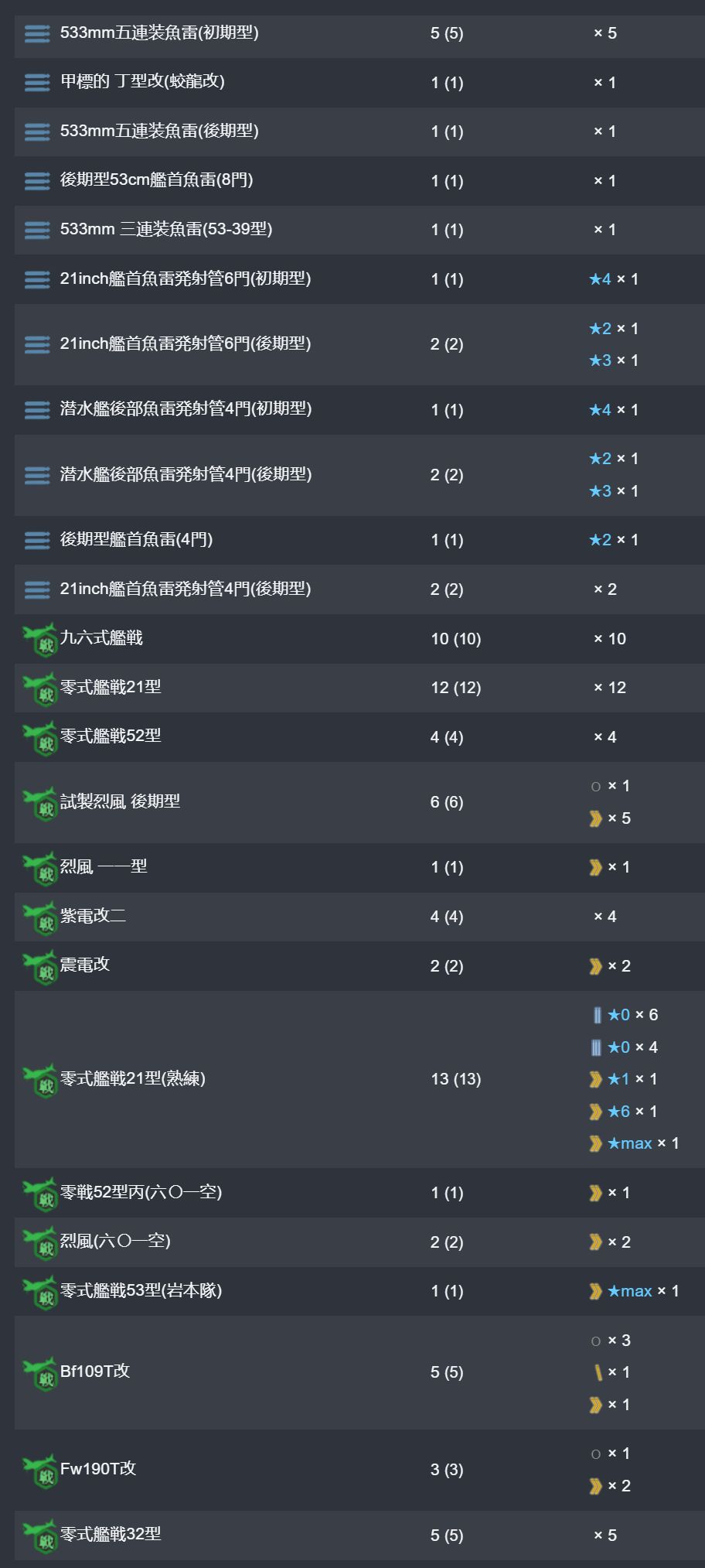
Task: Select fighter icon next to Fw190T改
Action: click(40, 1469)
